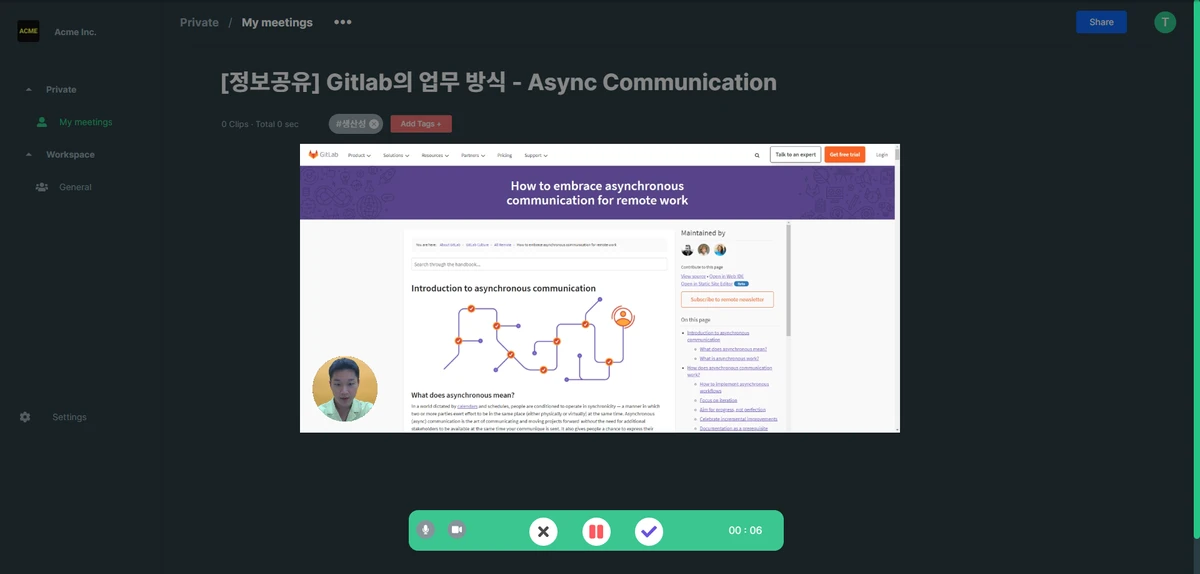1200x574 pixels.
Task: Open What does asynchronous mean? link
Action: [x=733, y=349]
